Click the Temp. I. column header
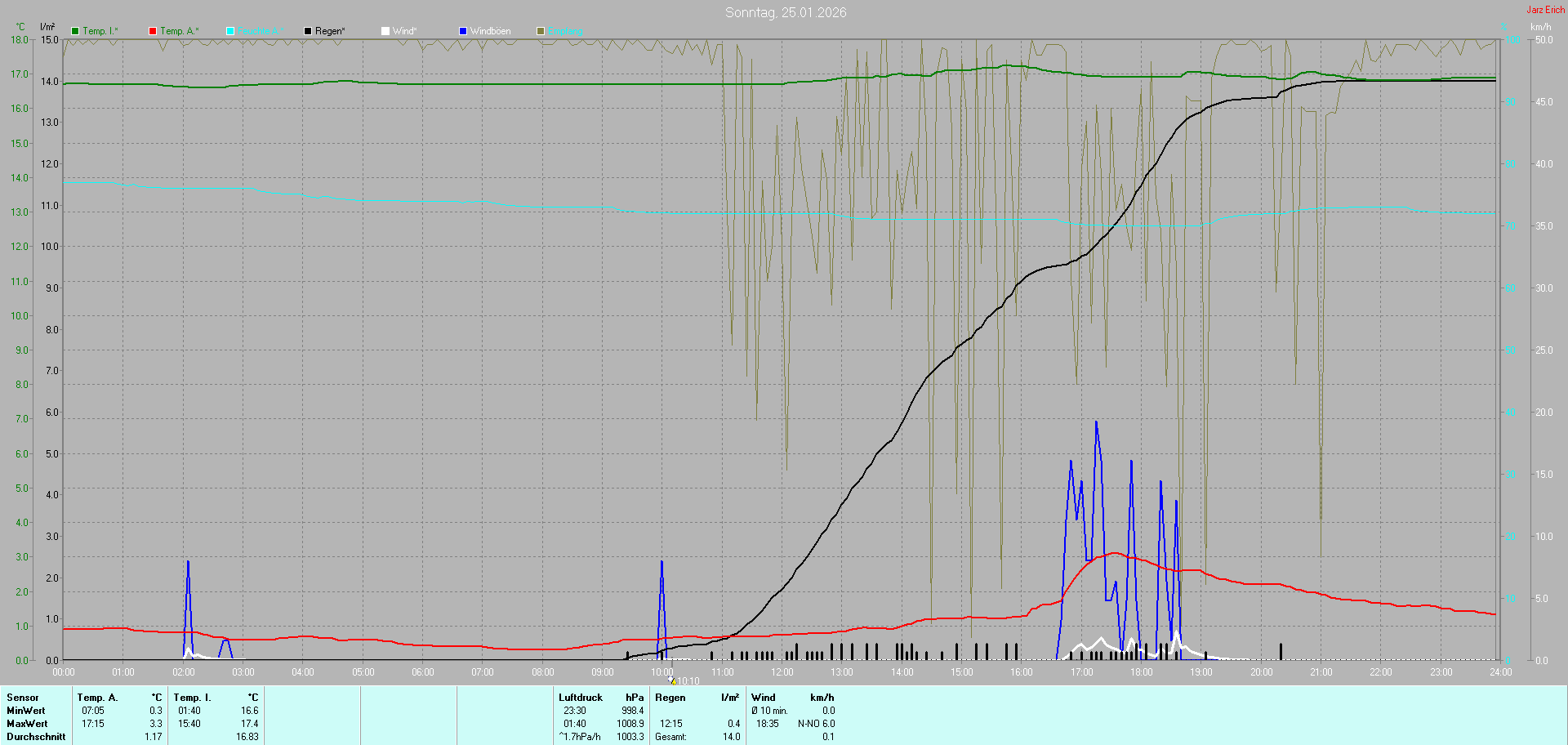Viewport: 1568px width, 745px height. click(x=192, y=698)
